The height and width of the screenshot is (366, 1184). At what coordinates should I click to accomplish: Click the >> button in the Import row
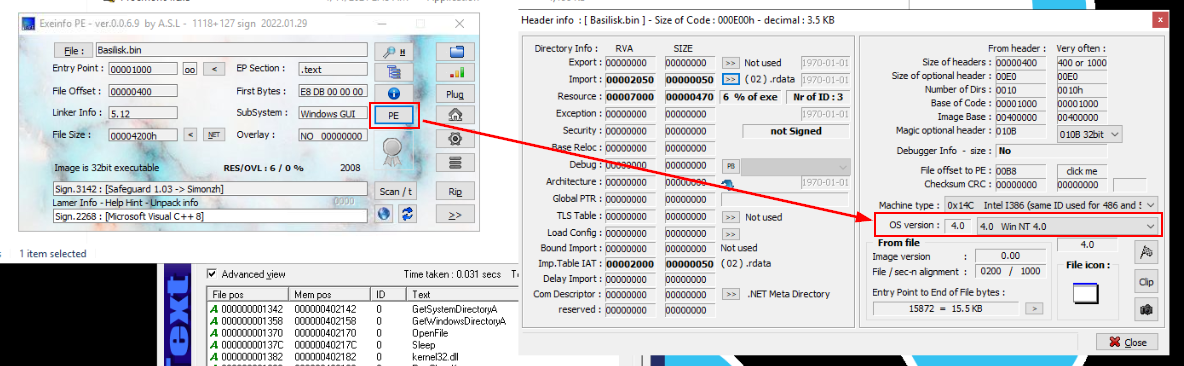(730, 79)
